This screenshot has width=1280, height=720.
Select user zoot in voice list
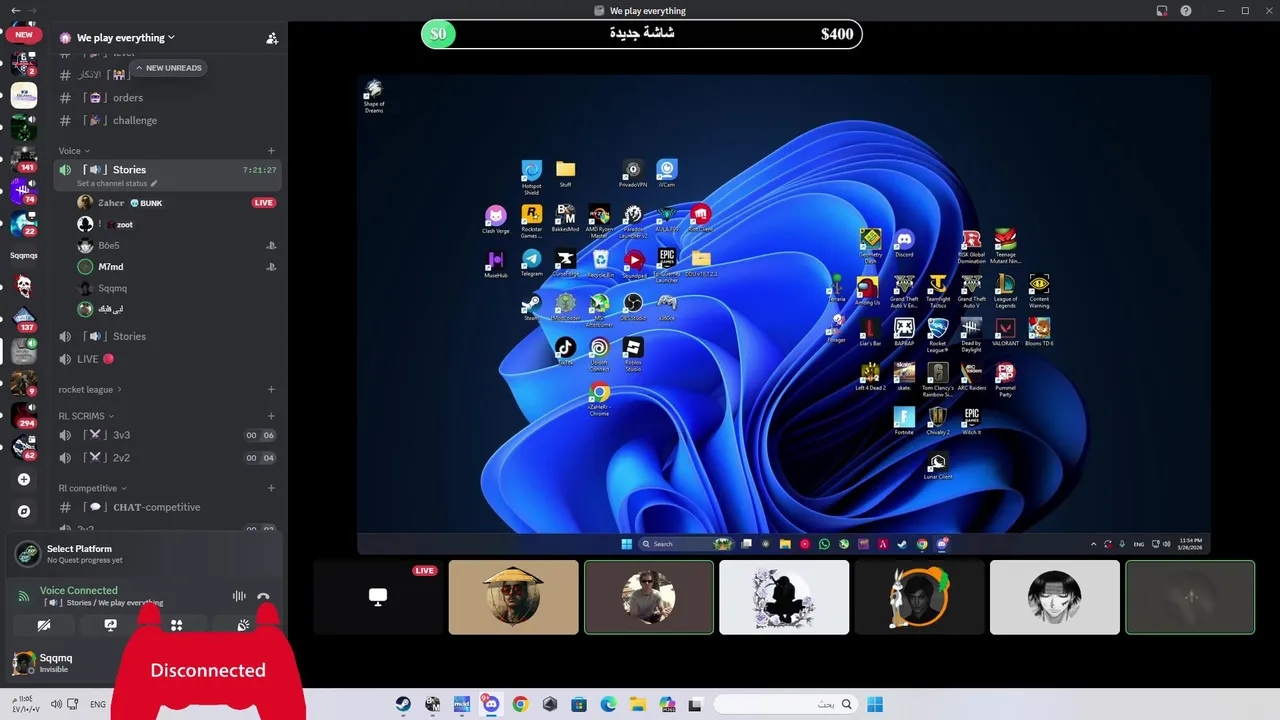[124, 224]
